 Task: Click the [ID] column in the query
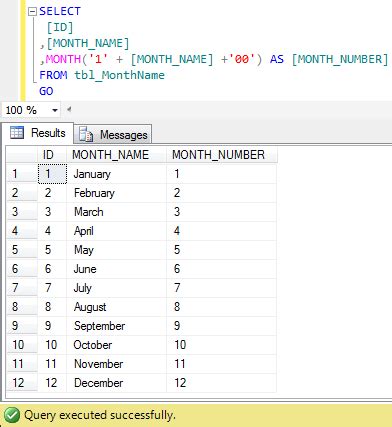(x=60, y=27)
